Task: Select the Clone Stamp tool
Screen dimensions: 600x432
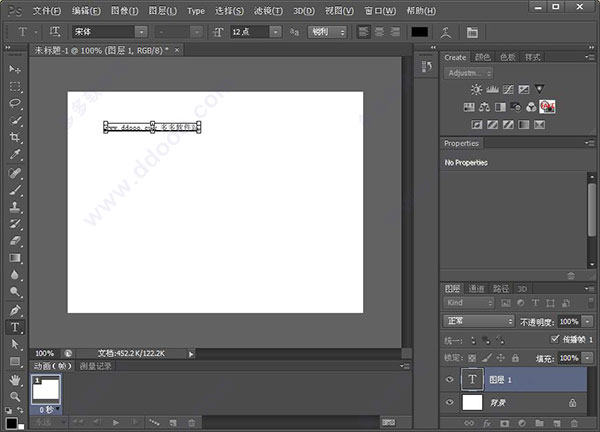Action: pyautogui.click(x=15, y=207)
